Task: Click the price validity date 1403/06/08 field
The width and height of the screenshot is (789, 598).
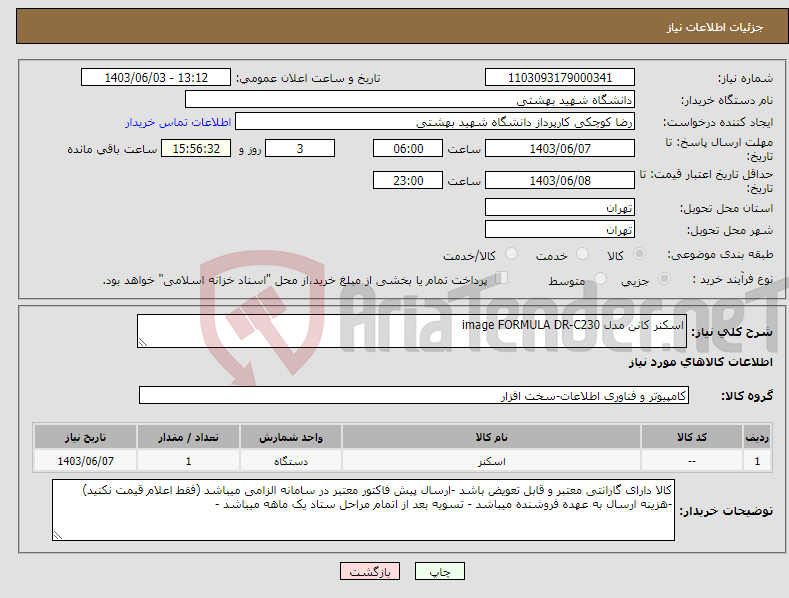Action: point(560,180)
